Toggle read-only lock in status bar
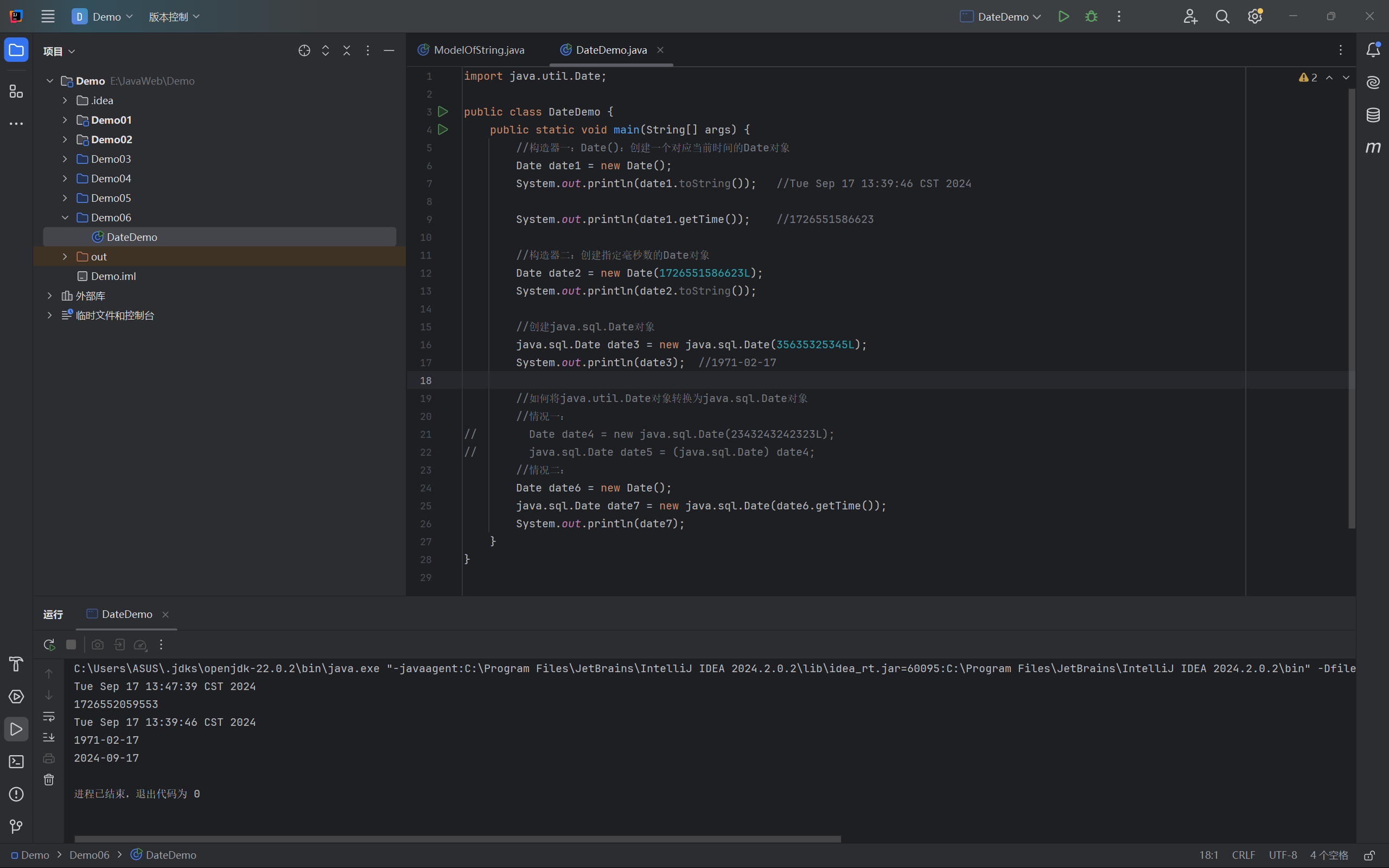 [x=1369, y=856]
